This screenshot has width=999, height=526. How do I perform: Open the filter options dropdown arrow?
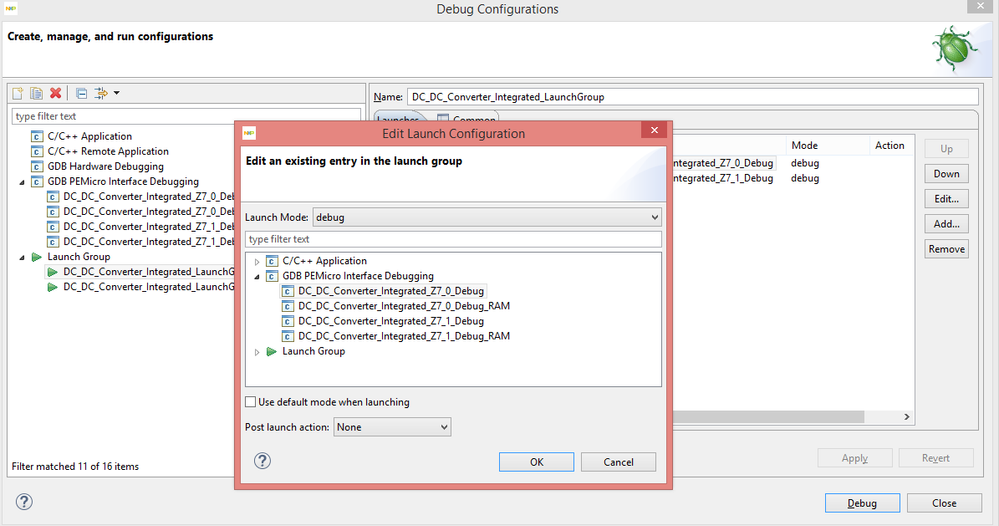(x=117, y=93)
